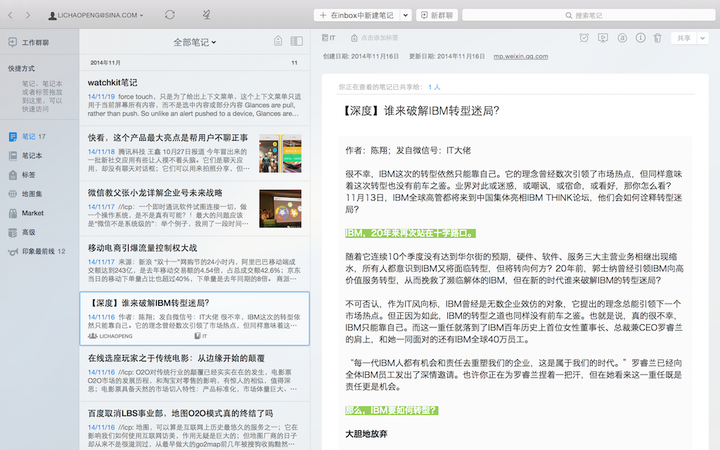Click the Shortcuts (快捷方式) header
Viewport: 720px width, 450px height.
(21, 68)
